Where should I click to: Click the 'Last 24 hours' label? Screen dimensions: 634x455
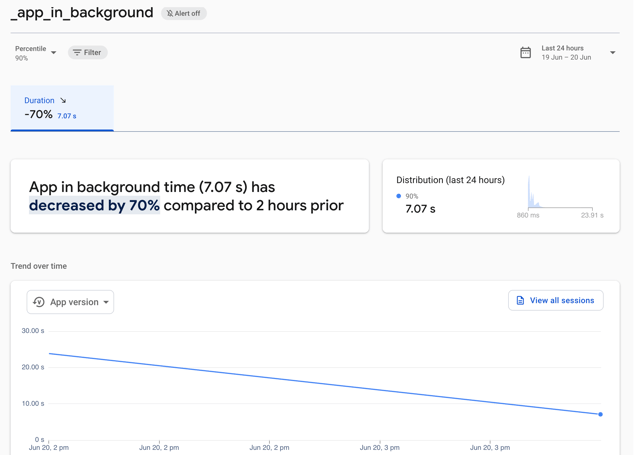pos(562,48)
